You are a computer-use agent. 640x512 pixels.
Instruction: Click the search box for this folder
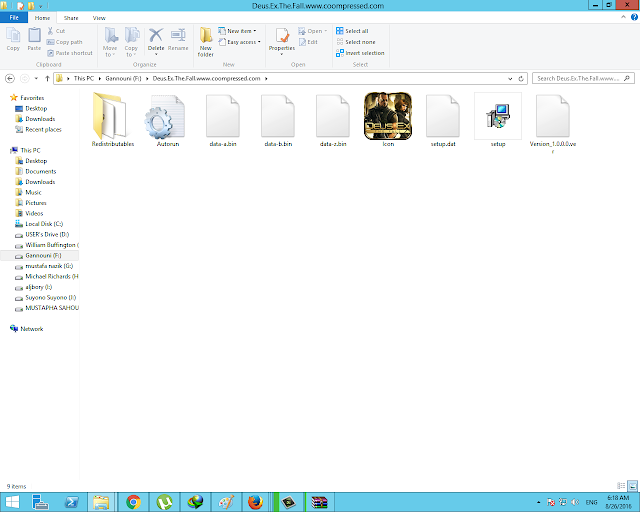(x=583, y=78)
